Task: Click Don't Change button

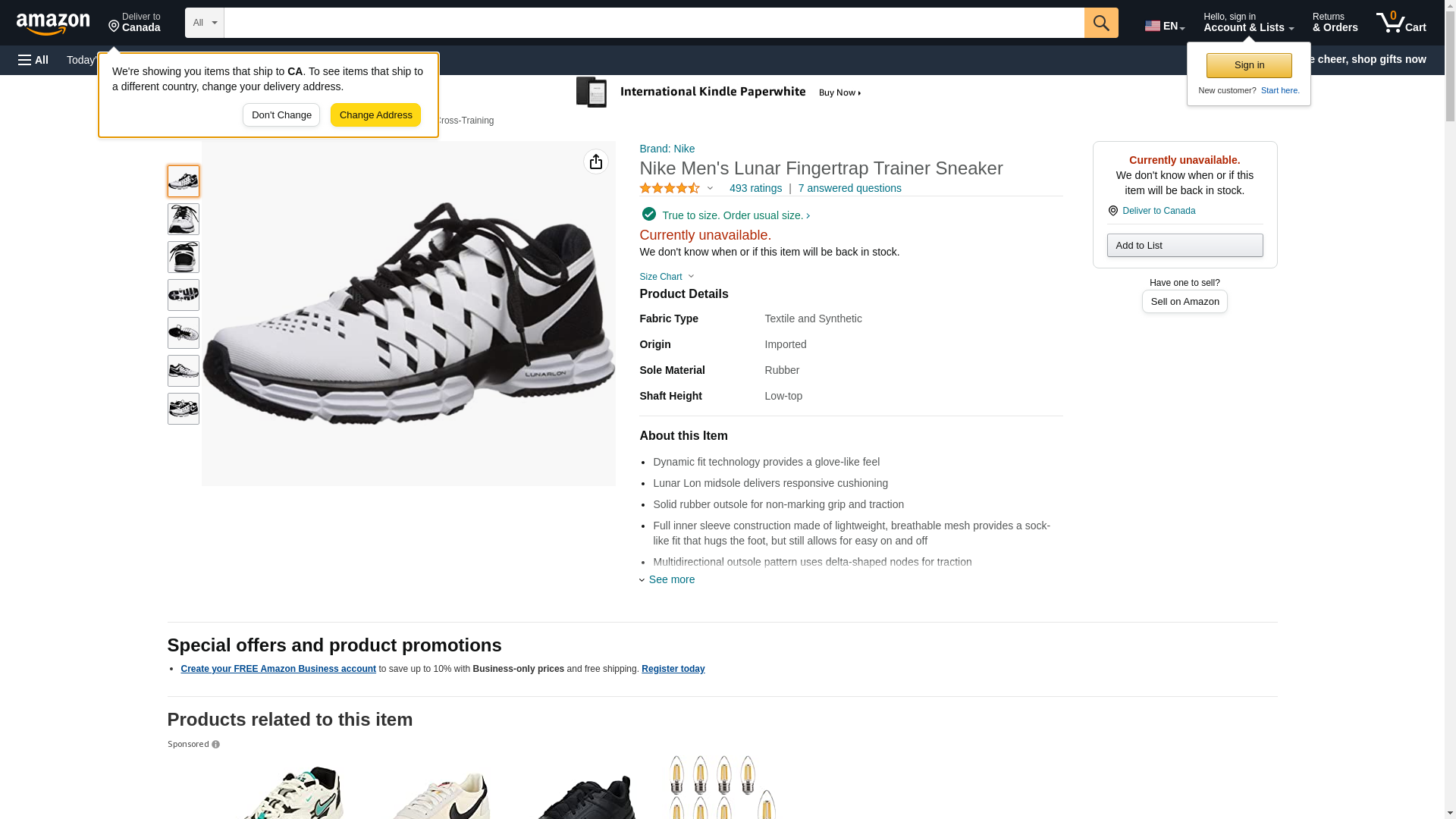Action: 281,115
